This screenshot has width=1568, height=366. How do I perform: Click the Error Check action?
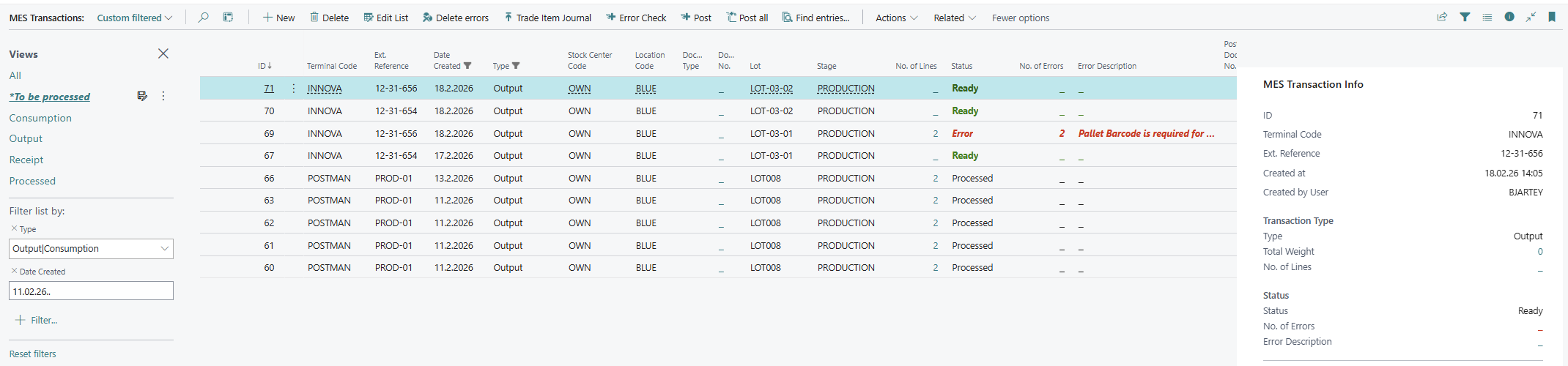click(x=636, y=18)
